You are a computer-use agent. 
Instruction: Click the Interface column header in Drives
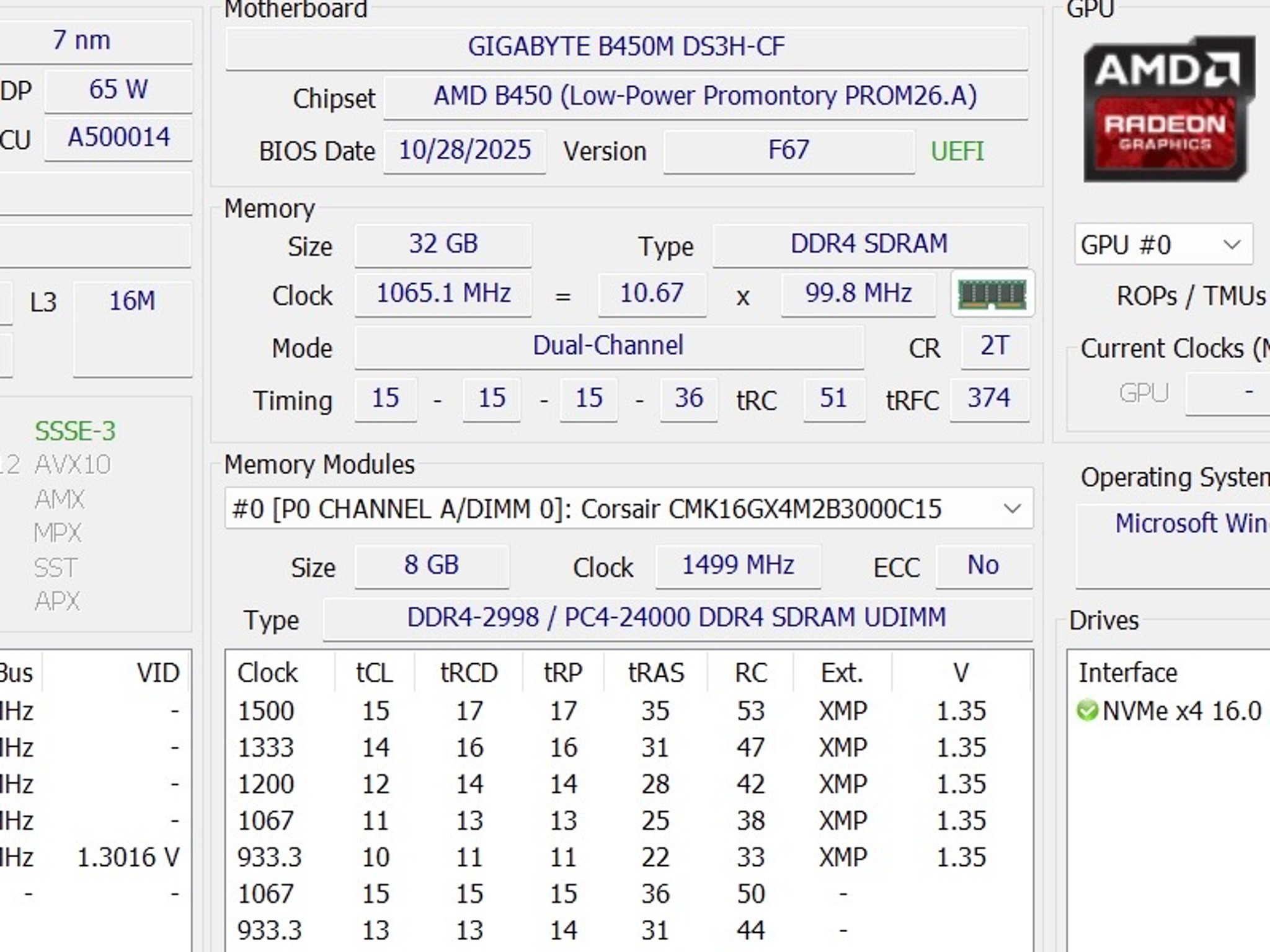tap(1127, 673)
